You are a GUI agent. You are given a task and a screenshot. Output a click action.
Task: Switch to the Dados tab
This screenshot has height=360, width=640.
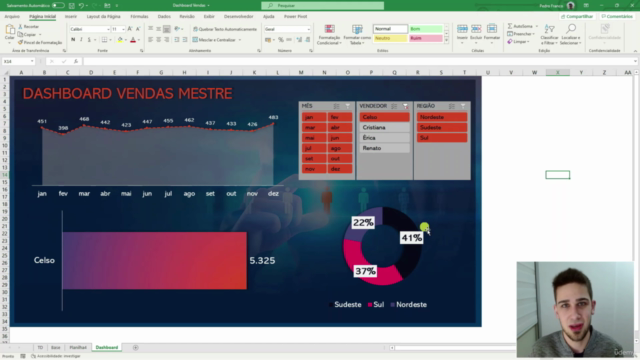coord(164,16)
